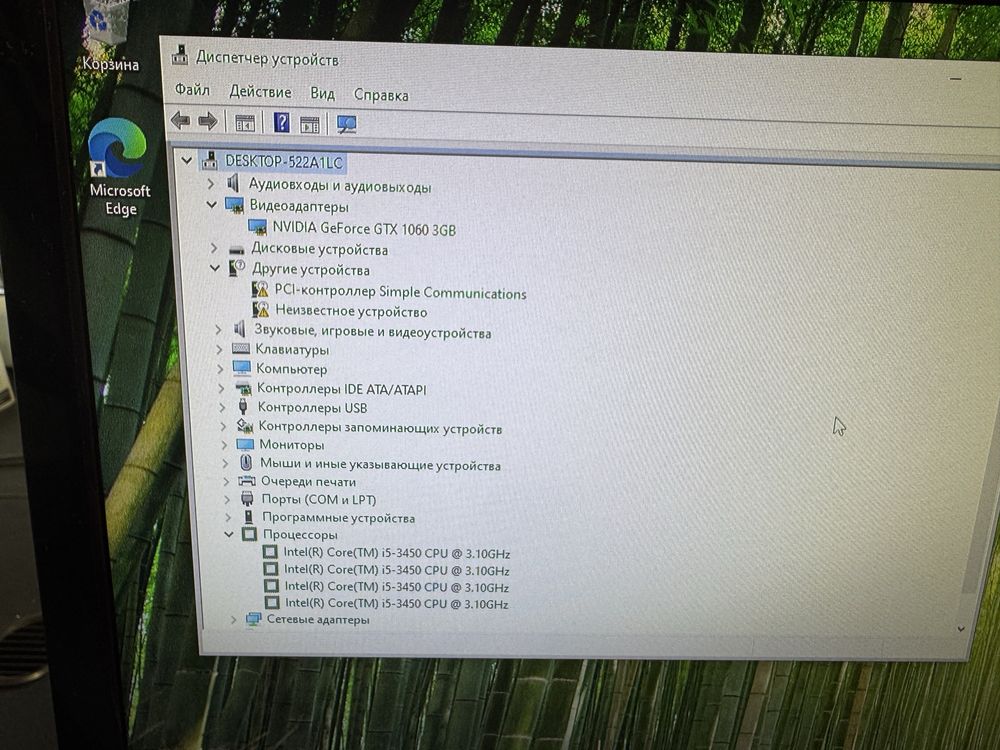Minimize the Диспетчер устройств window
Screen dimensions: 1000x750
[955, 78]
